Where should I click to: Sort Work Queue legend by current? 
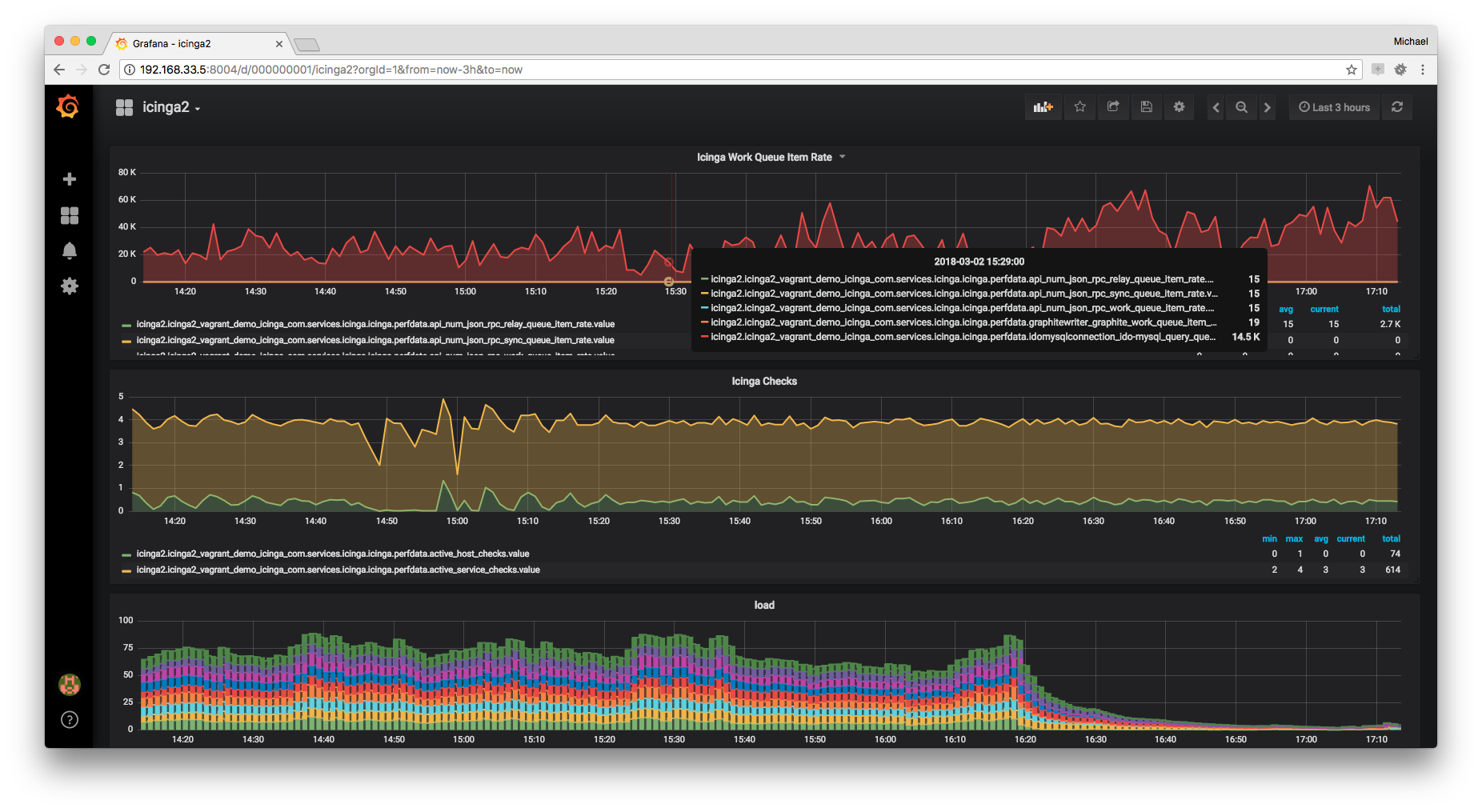(x=1324, y=310)
